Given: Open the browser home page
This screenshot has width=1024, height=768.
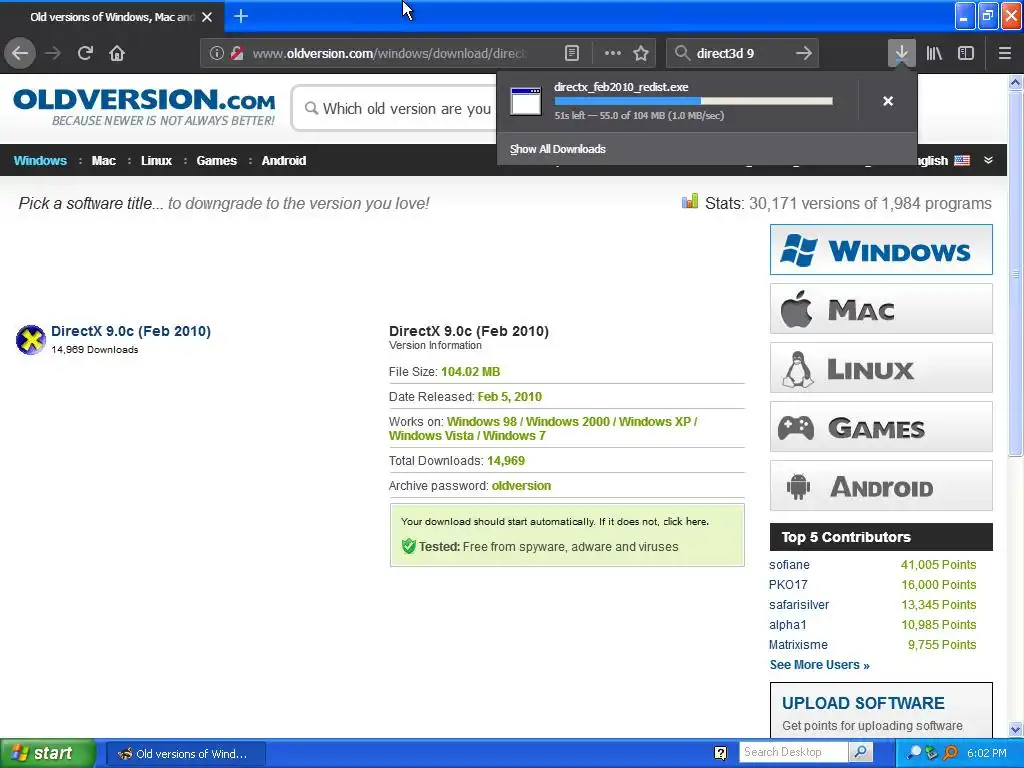Looking at the screenshot, I should [x=117, y=53].
